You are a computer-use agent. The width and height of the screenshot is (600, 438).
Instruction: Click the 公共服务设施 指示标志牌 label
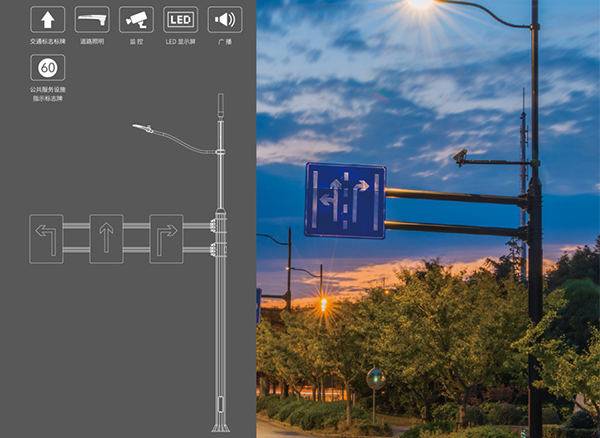(x=48, y=95)
